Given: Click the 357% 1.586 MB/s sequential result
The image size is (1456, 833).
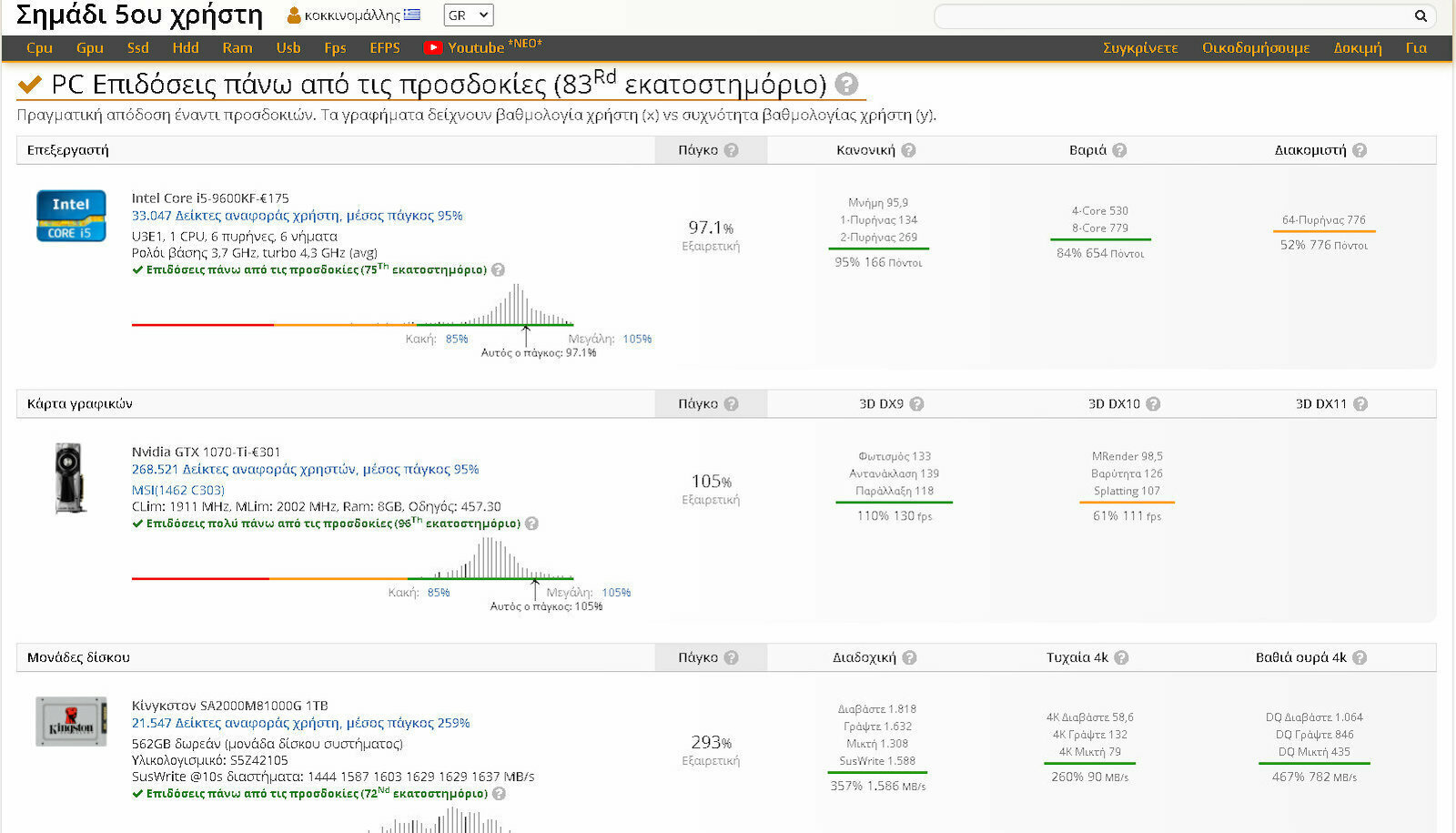Looking at the screenshot, I should [878, 786].
